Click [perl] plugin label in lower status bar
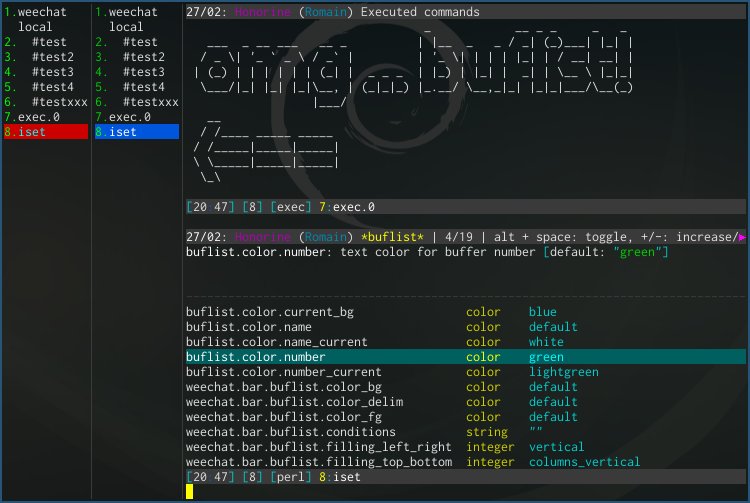This screenshot has width=750, height=503. 291,477
